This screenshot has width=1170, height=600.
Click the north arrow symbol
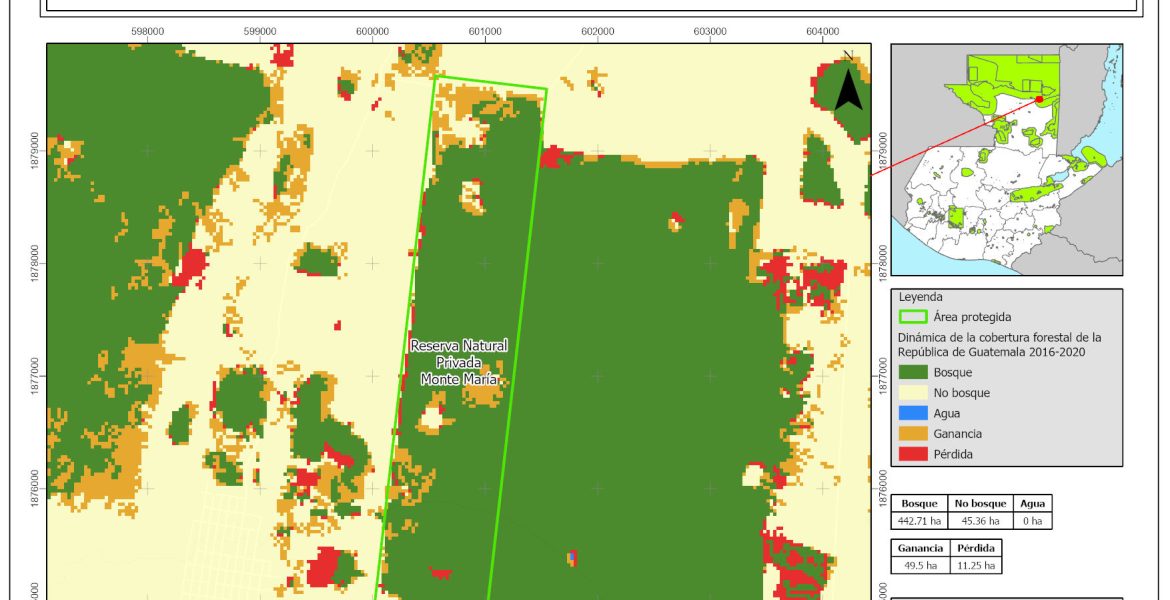(848, 83)
